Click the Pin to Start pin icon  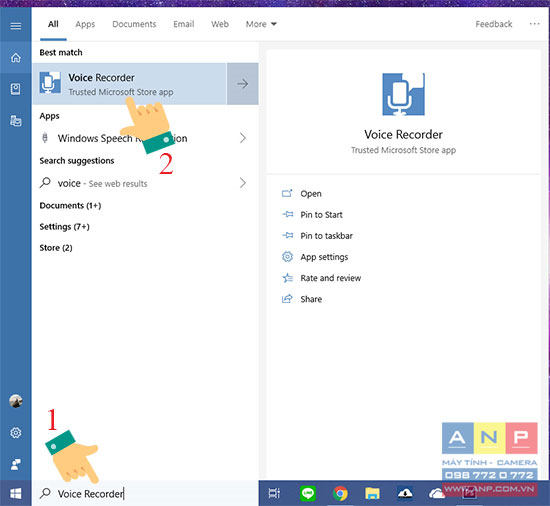[x=288, y=214]
